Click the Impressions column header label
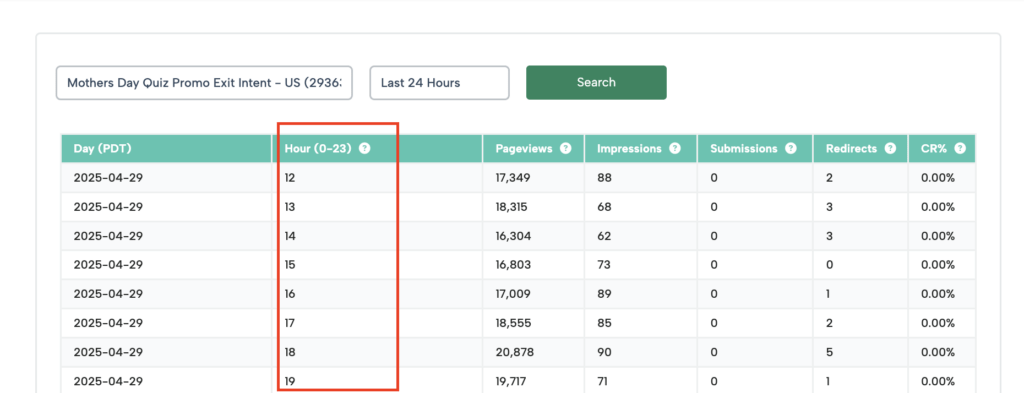This screenshot has height=393, width=1024. [629, 149]
